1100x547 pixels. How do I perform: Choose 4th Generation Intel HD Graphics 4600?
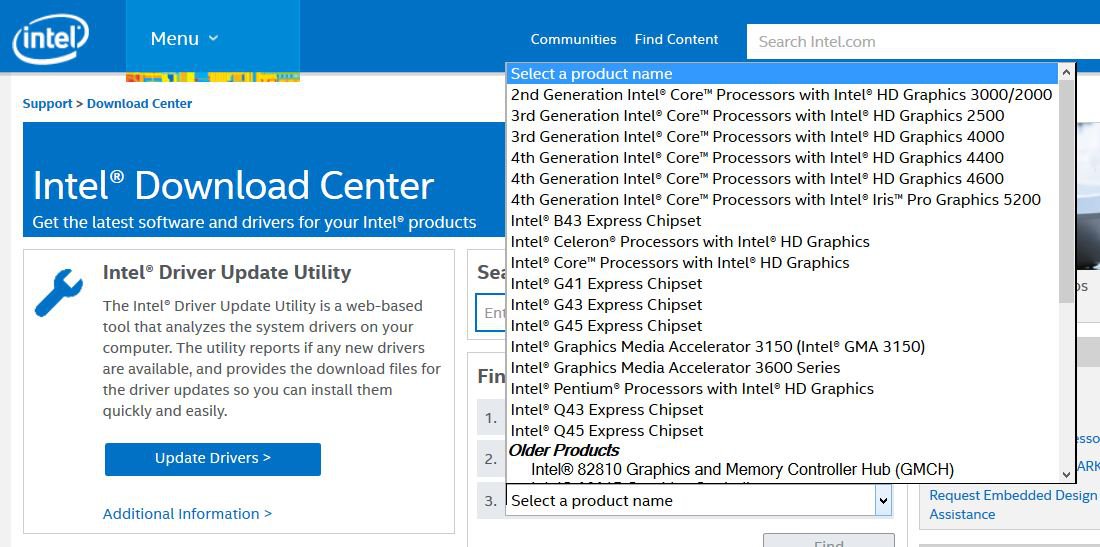click(756, 179)
